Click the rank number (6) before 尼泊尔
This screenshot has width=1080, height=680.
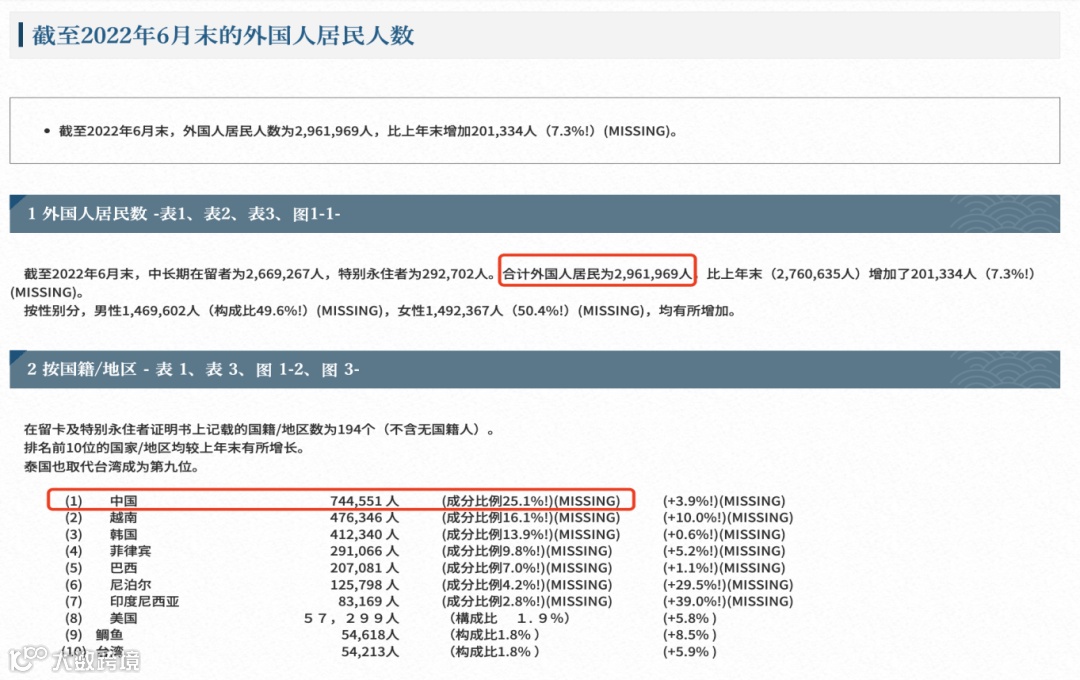click(x=74, y=585)
